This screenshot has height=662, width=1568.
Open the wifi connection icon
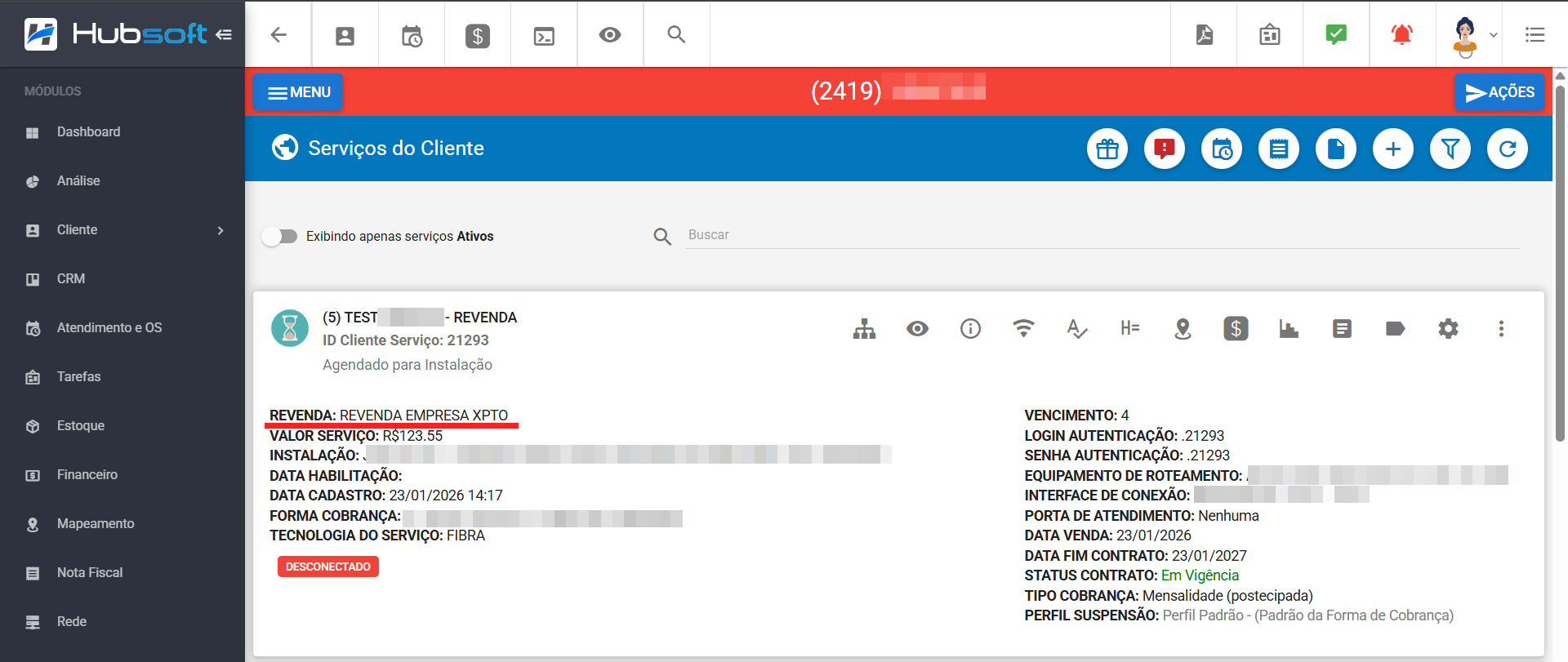click(x=1023, y=328)
